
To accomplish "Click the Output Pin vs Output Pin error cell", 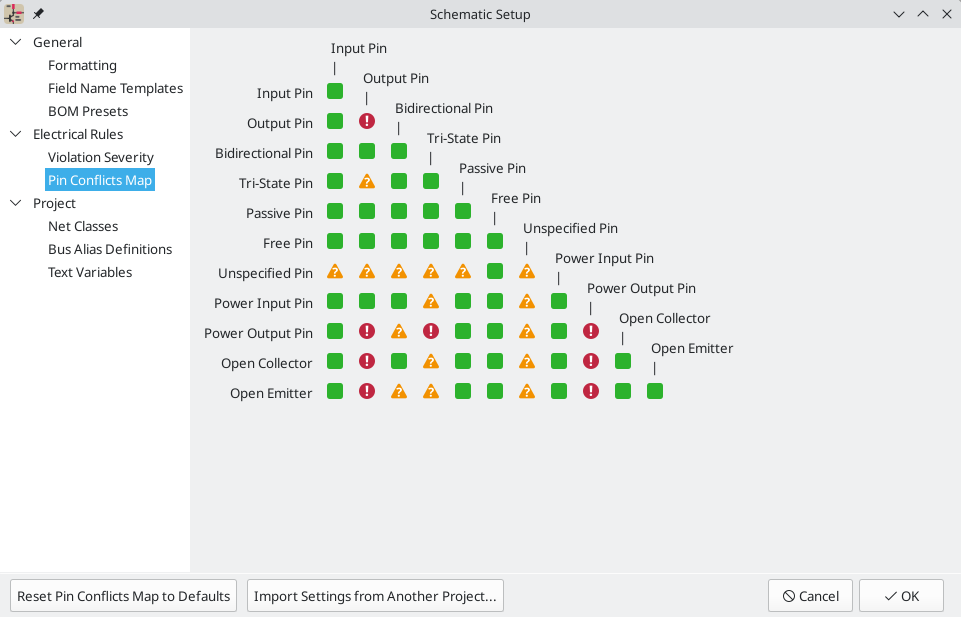I will click(x=367, y=121).
